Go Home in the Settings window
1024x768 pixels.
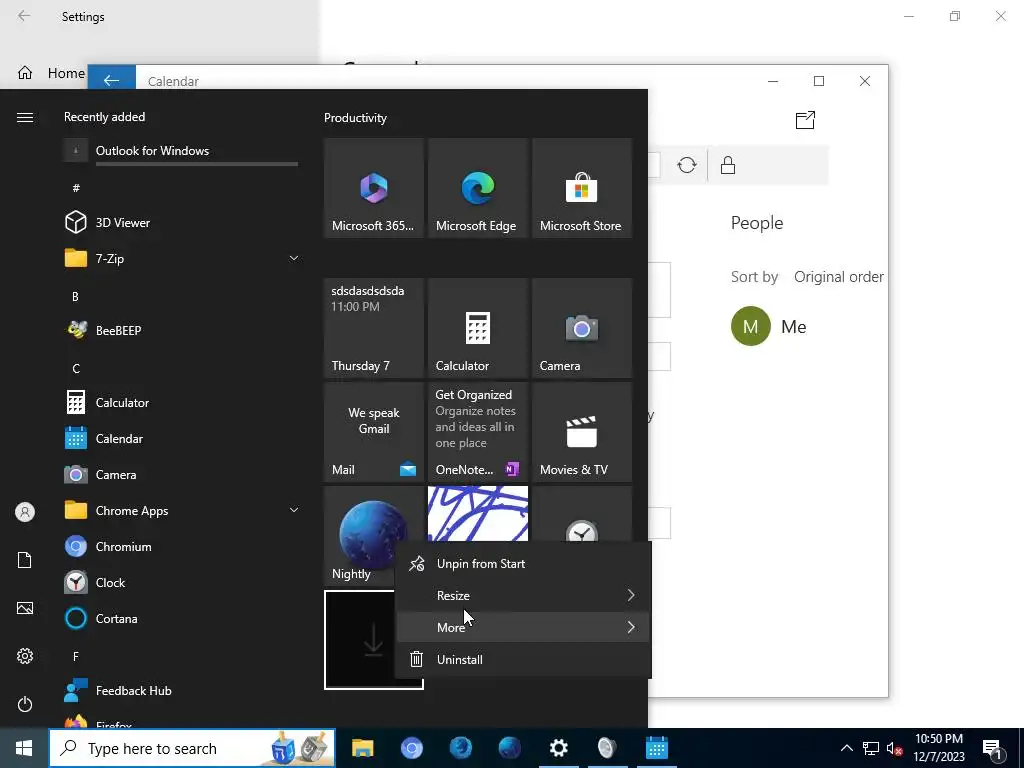[x=52, y=73]
